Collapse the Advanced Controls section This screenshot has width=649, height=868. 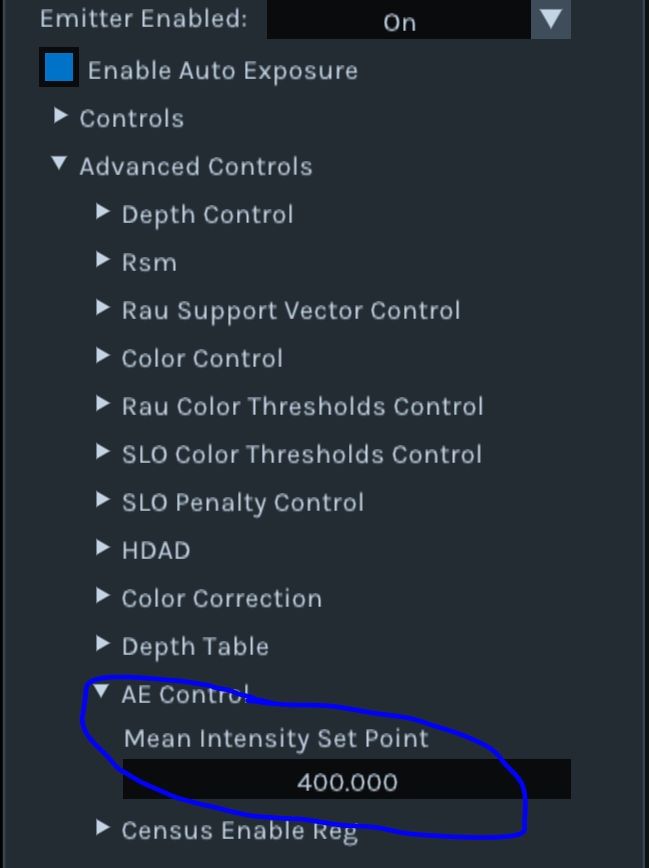point(60,165)
